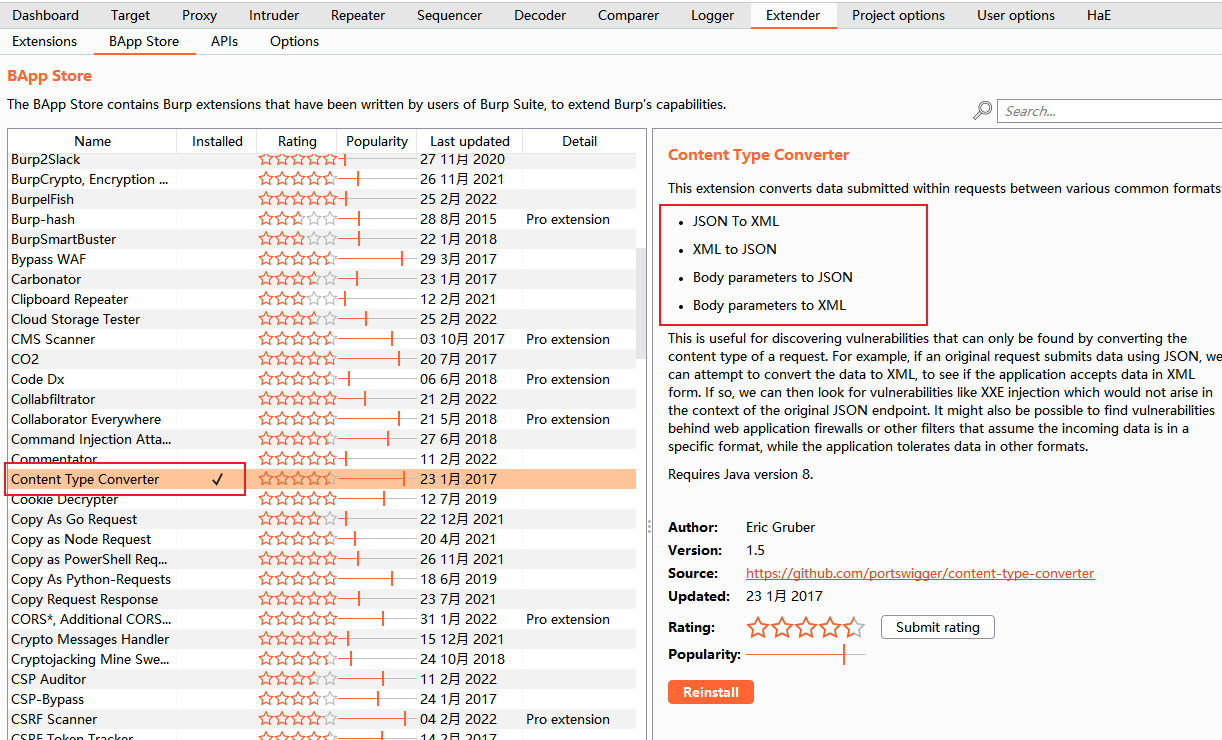Select the BurpelFish extension
This screenshot has width=1222, height=740.
point(322,199)
